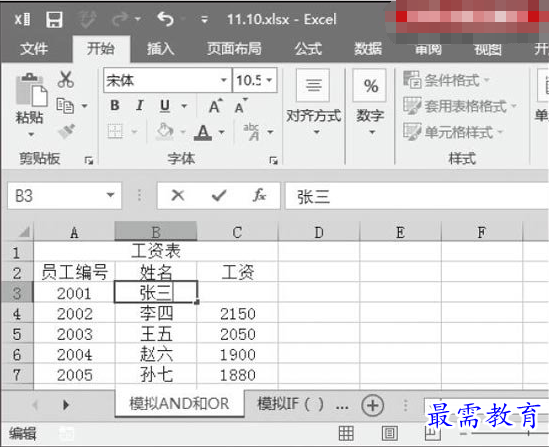This screenshot has width=549, height=447.
Task: Click Decrease Font Size icon
Action: 241,106
